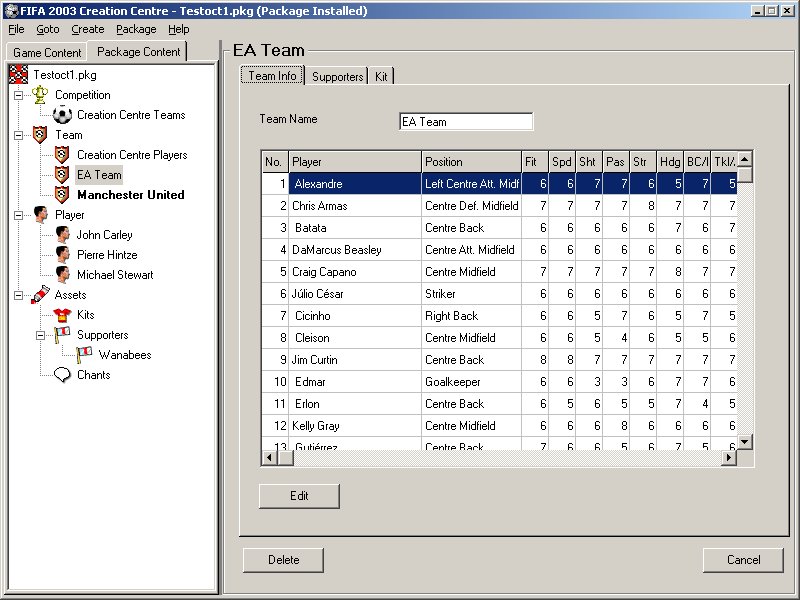Click the Delete button

coord(284,560)
